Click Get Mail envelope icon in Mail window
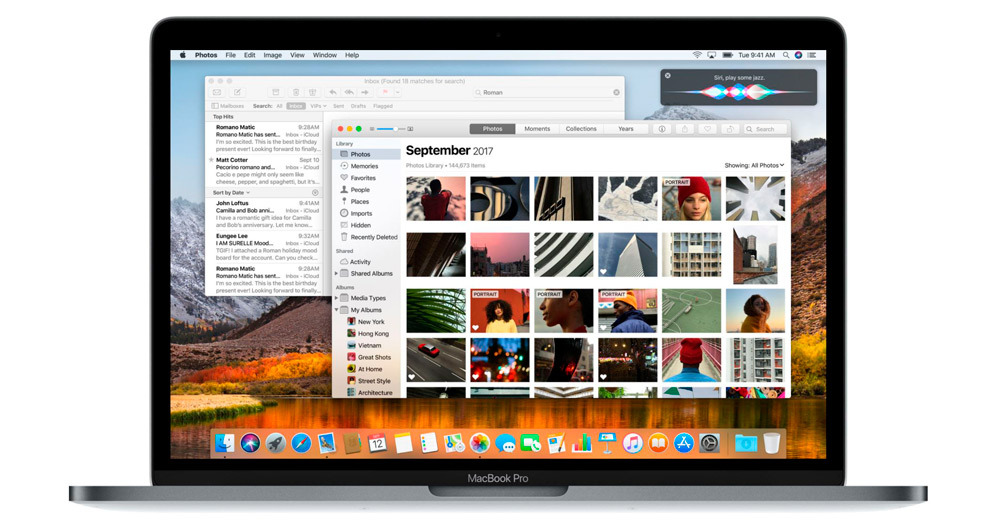Viewport: 1000px width, 528px height. tap(217, 92)
